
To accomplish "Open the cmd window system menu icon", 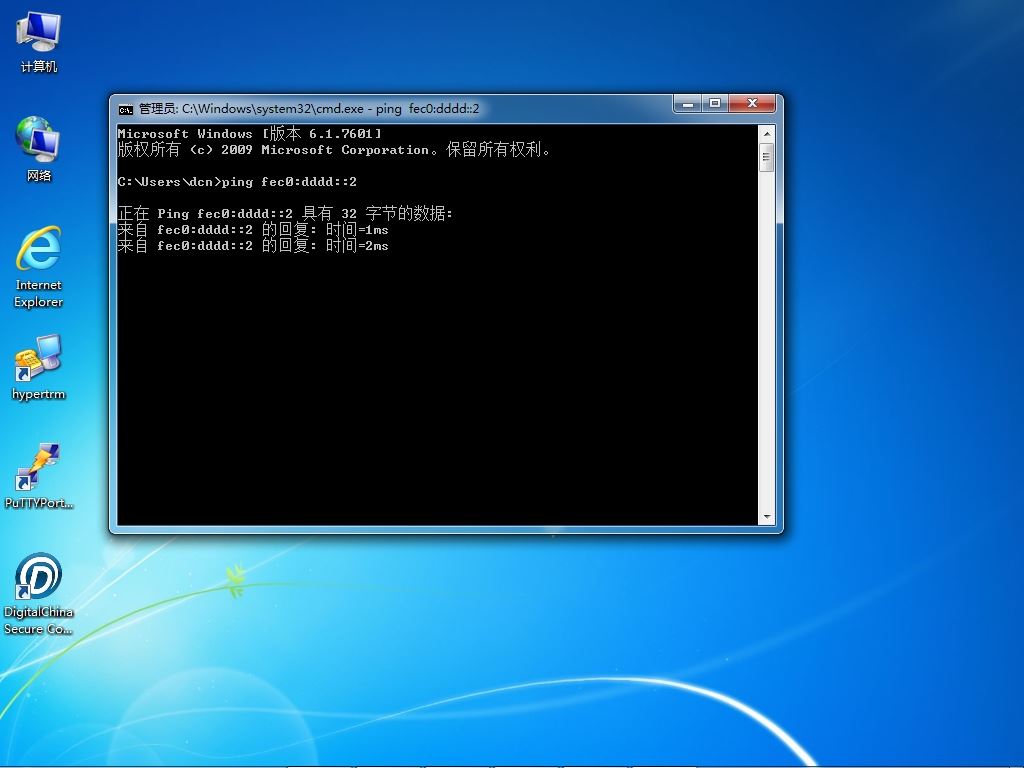I will pyautogui.click(x=125, y=109).
